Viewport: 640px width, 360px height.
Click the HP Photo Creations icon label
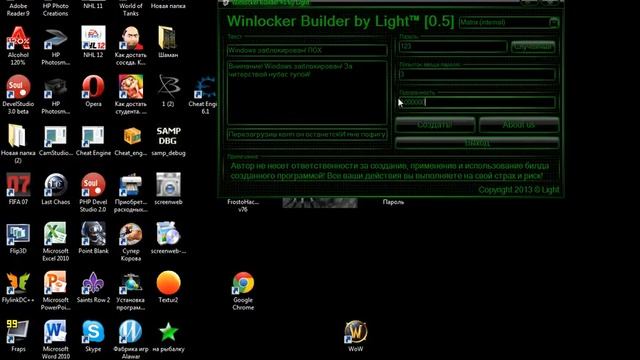click(x=56, y=10)
